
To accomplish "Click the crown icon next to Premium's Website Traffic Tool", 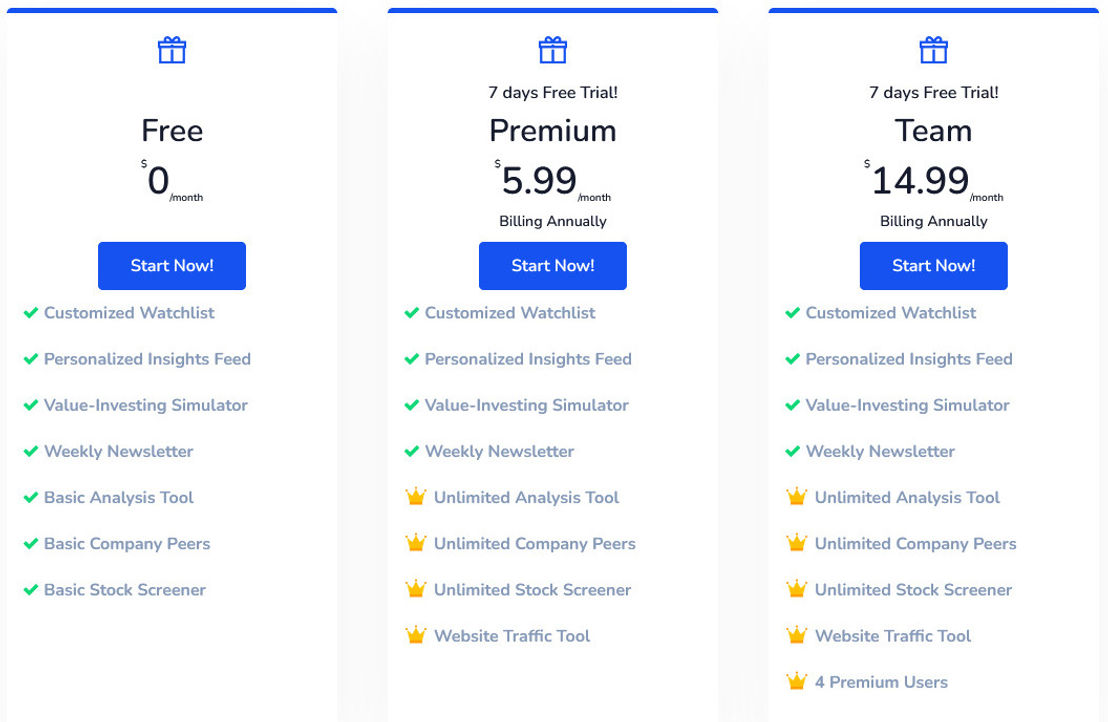I will point(416,635).
